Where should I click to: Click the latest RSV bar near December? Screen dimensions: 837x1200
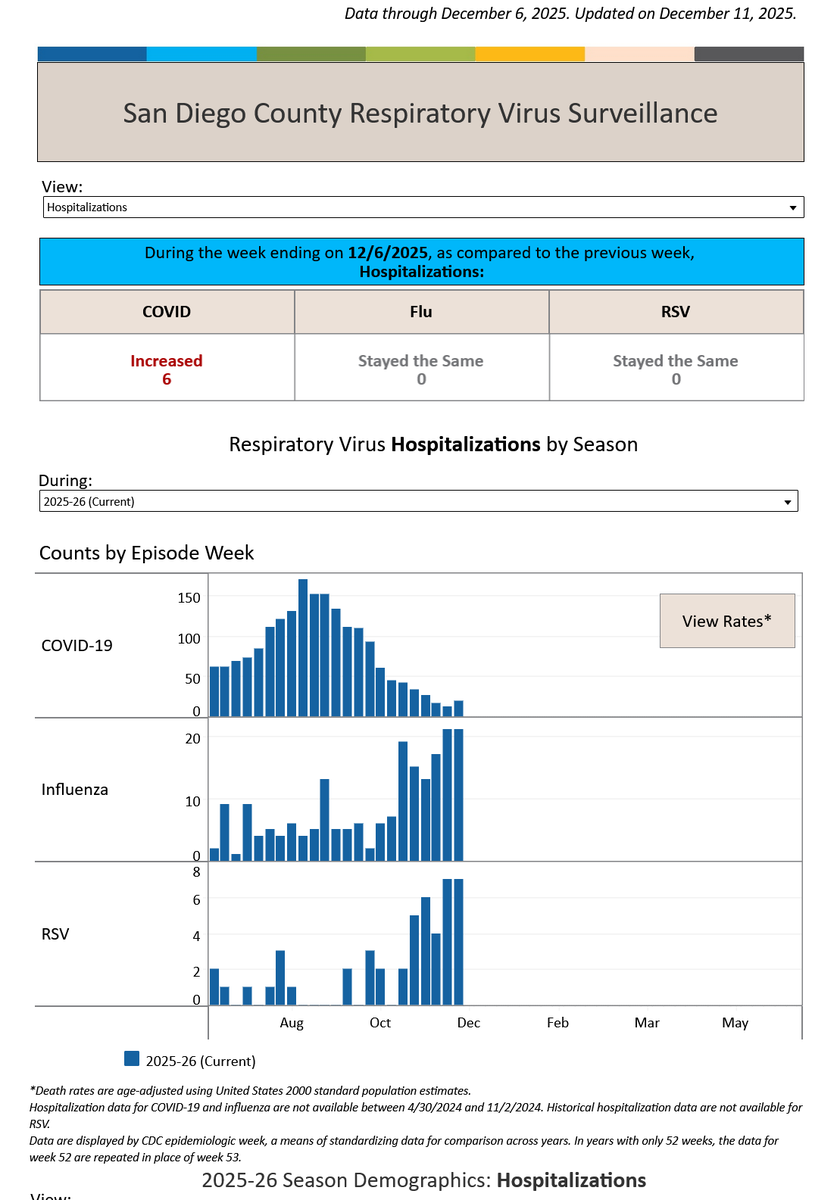[x=459, y=942]
